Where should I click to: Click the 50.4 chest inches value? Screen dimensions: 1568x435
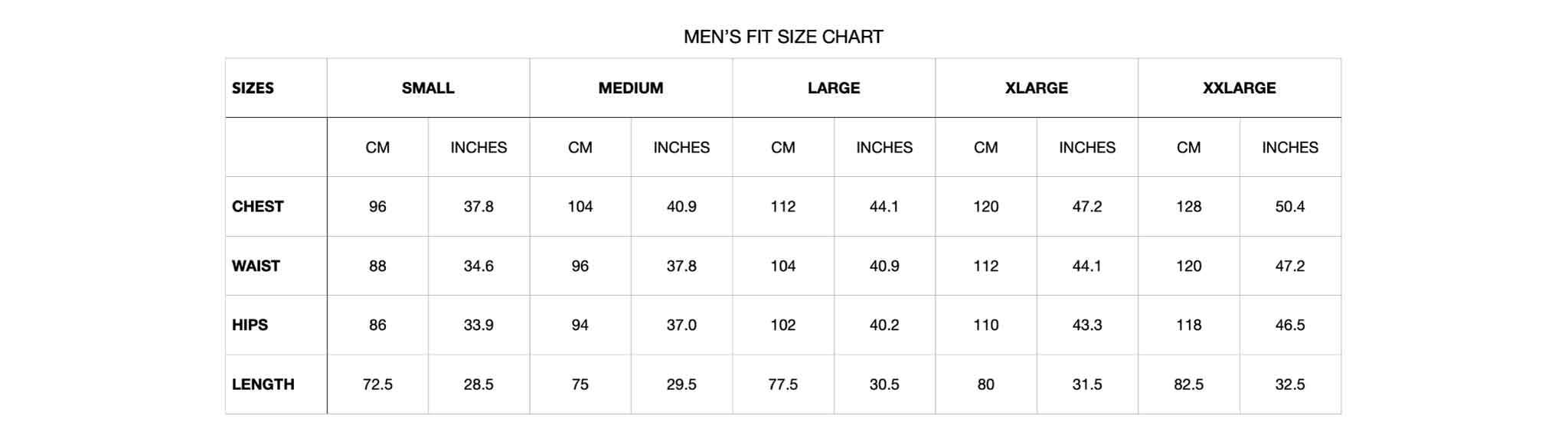pyautogui.click(x=1290, y=207)
